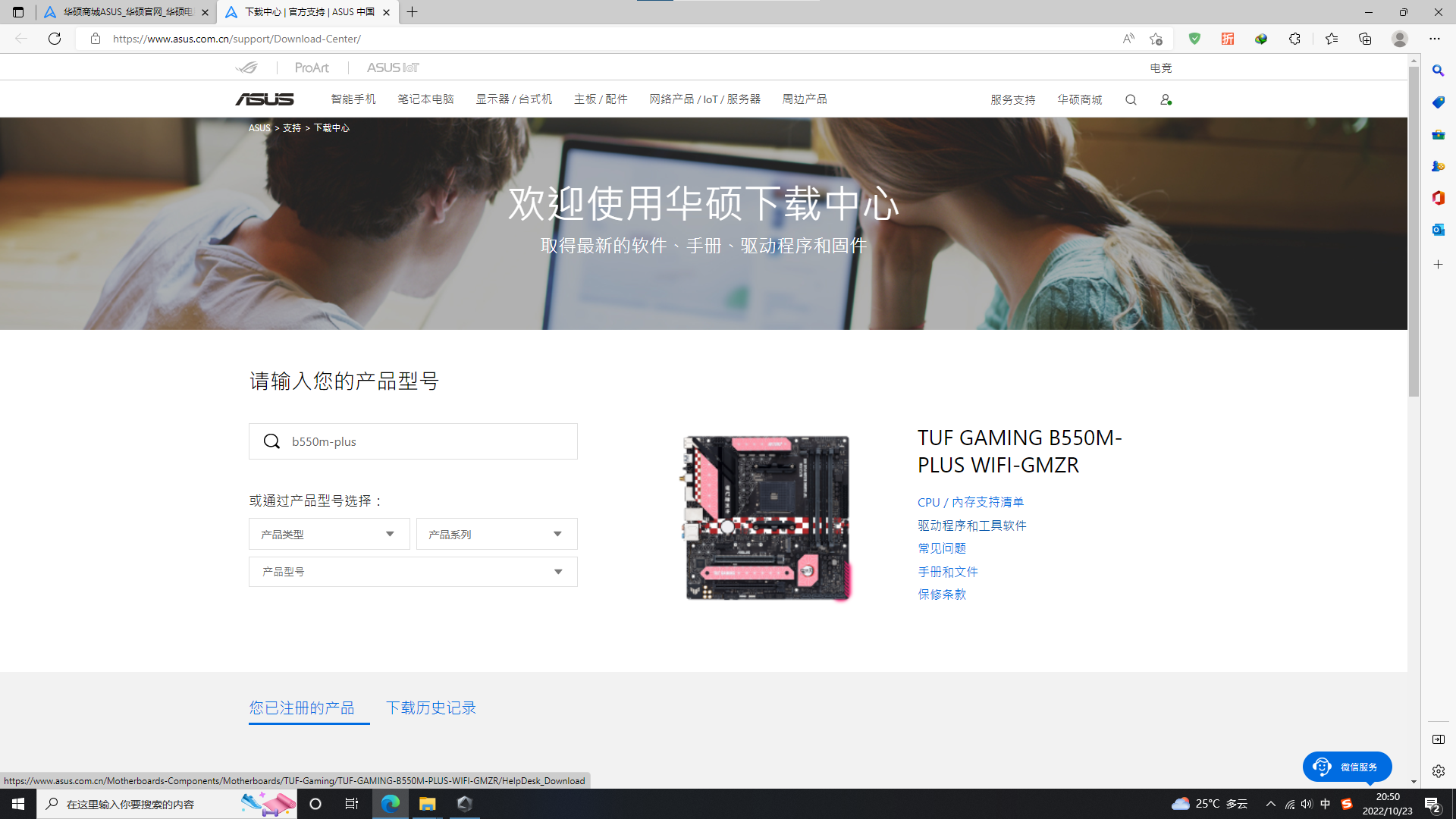Expand the 产品型号 dropdown
The height and width of the screenshot is (819, 1456).
tap(413, 572)
